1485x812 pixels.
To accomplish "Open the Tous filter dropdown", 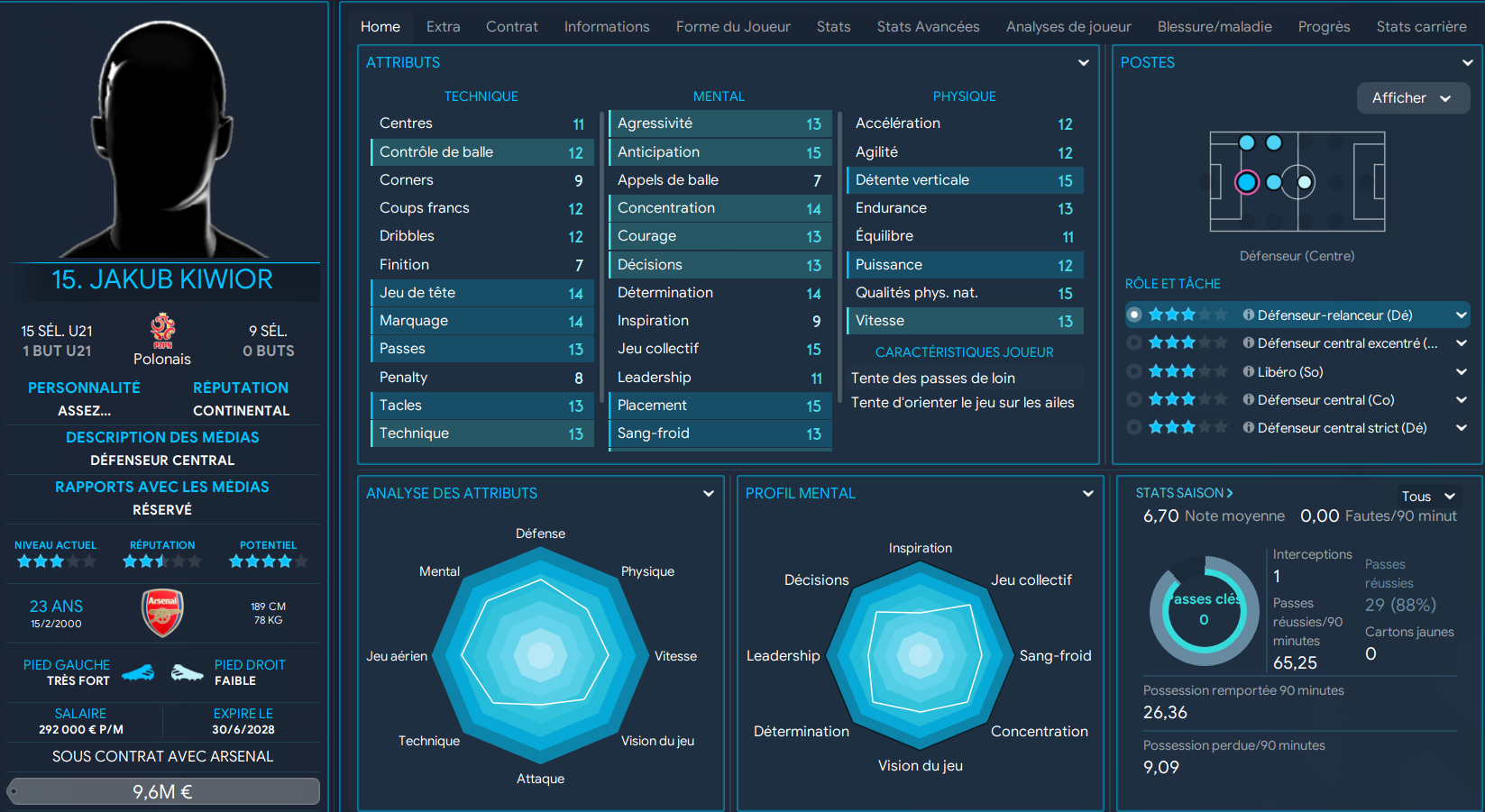I will pyautogui.click(x=1429, y=497).
